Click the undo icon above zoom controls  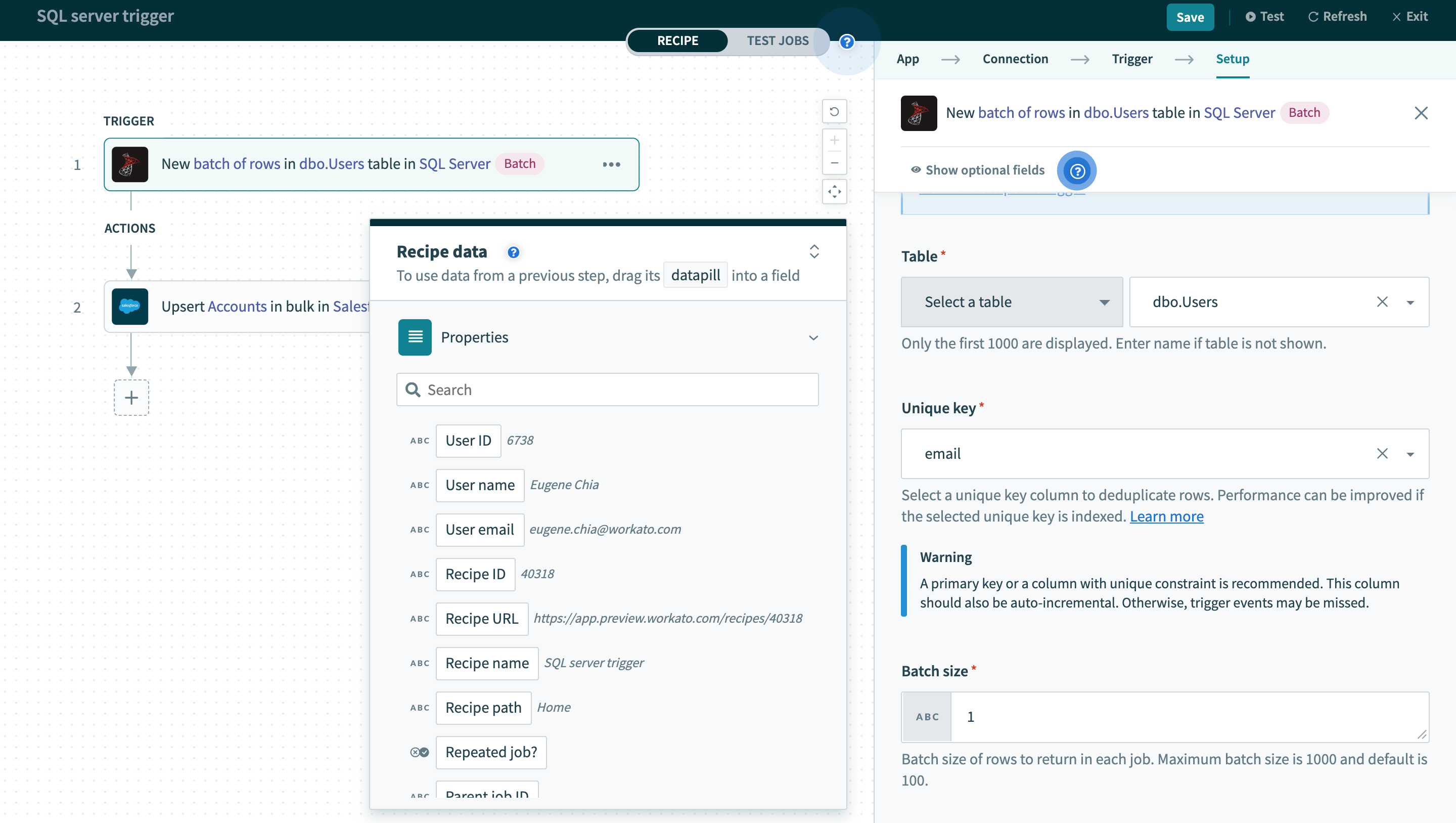834,111
